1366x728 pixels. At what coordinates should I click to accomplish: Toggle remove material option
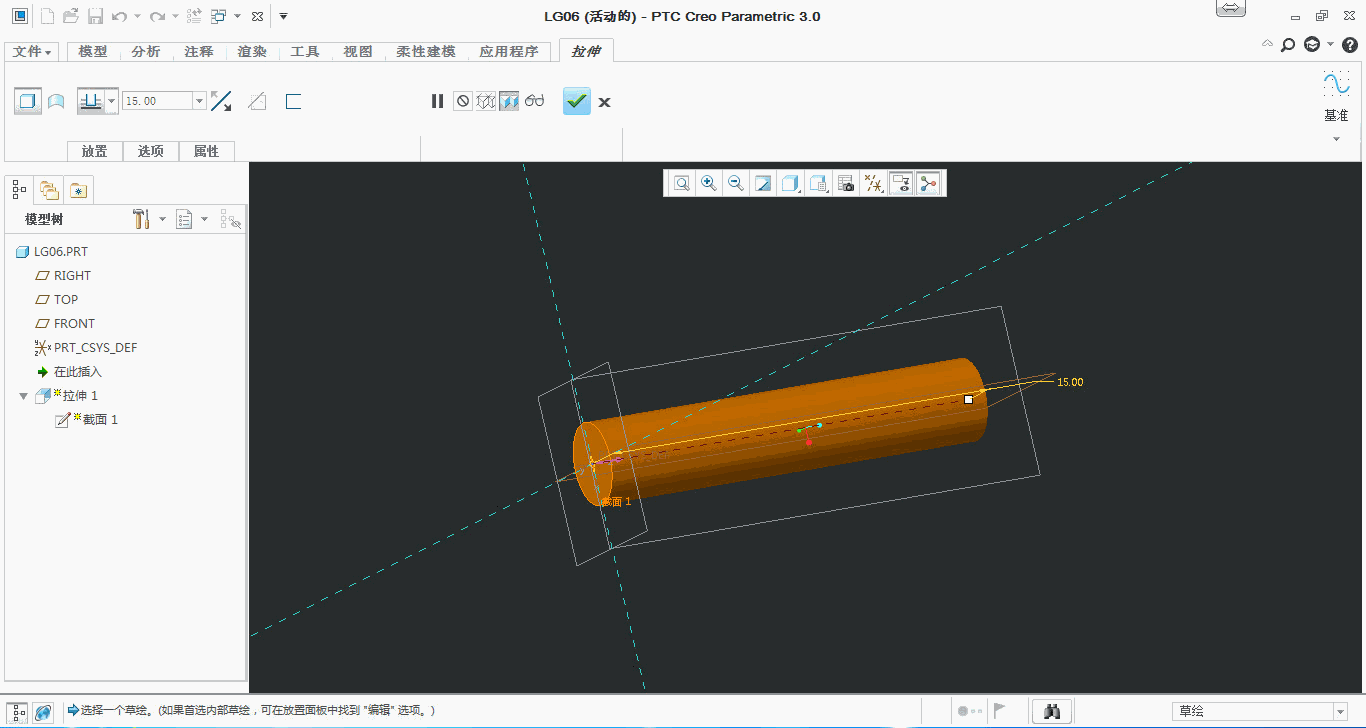tap(257, 101)
